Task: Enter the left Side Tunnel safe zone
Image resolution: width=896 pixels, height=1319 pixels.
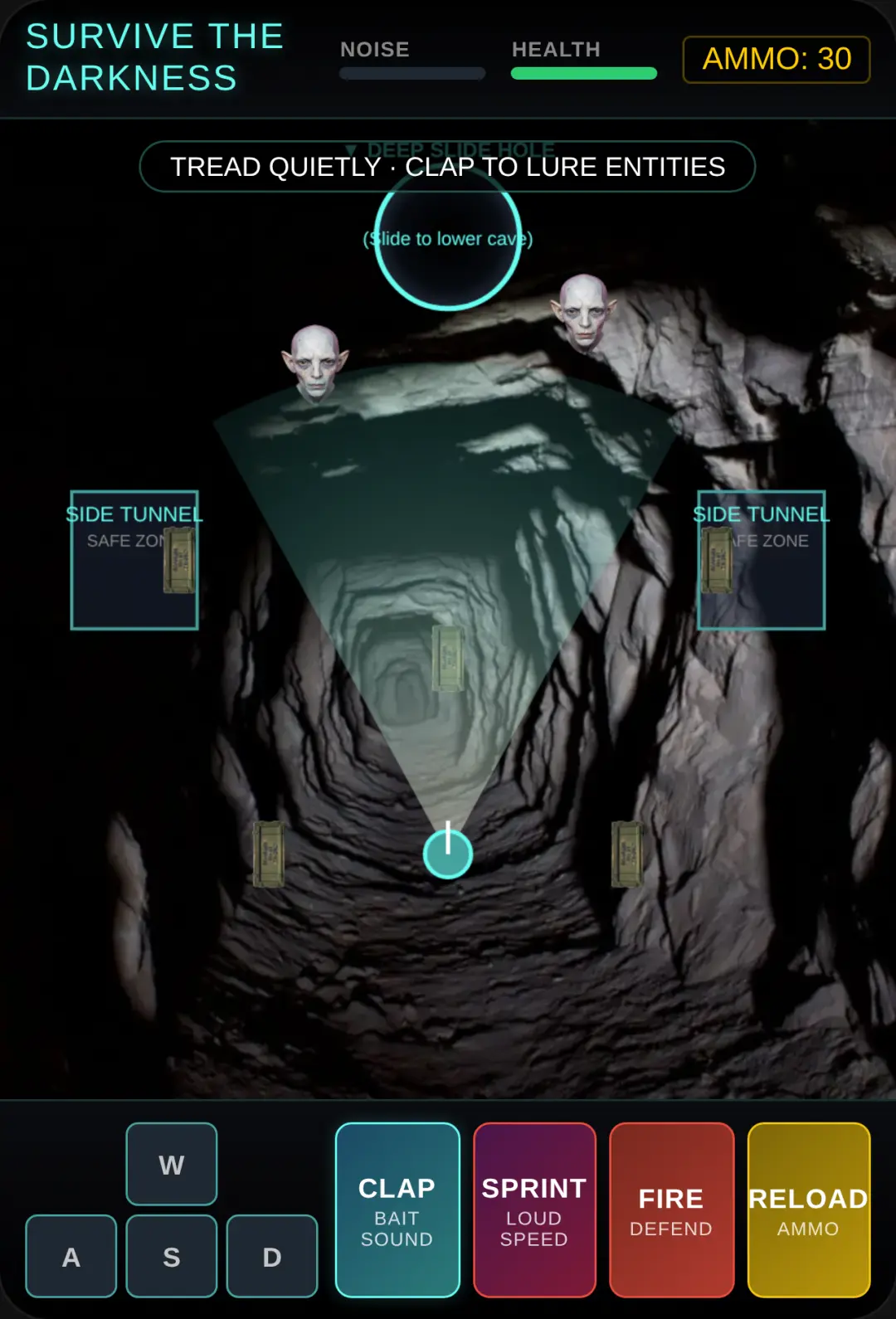Action: coord(134,560)
